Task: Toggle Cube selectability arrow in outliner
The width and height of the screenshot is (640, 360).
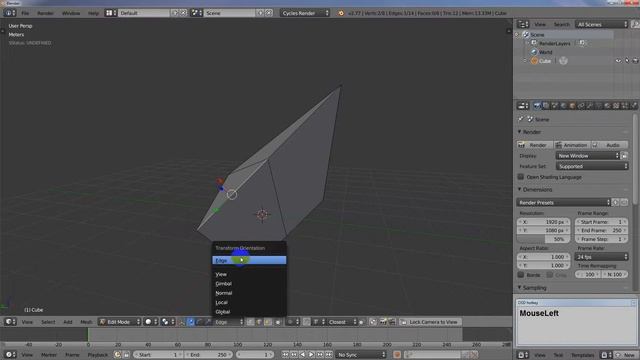Action: (627, 61)
